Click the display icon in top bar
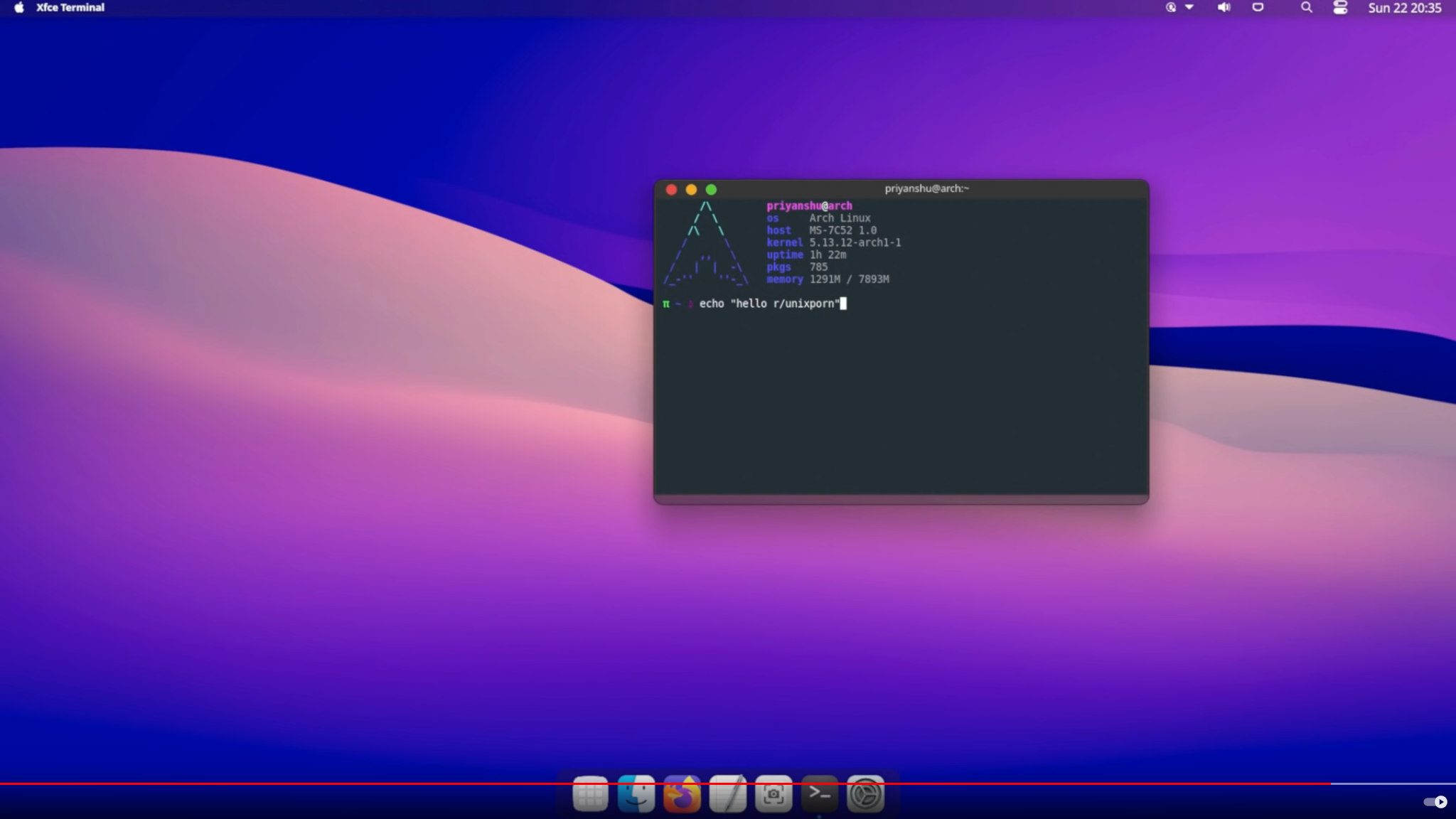The image size is (1456, 819). pyautogui.click(x=1258, y=8)
